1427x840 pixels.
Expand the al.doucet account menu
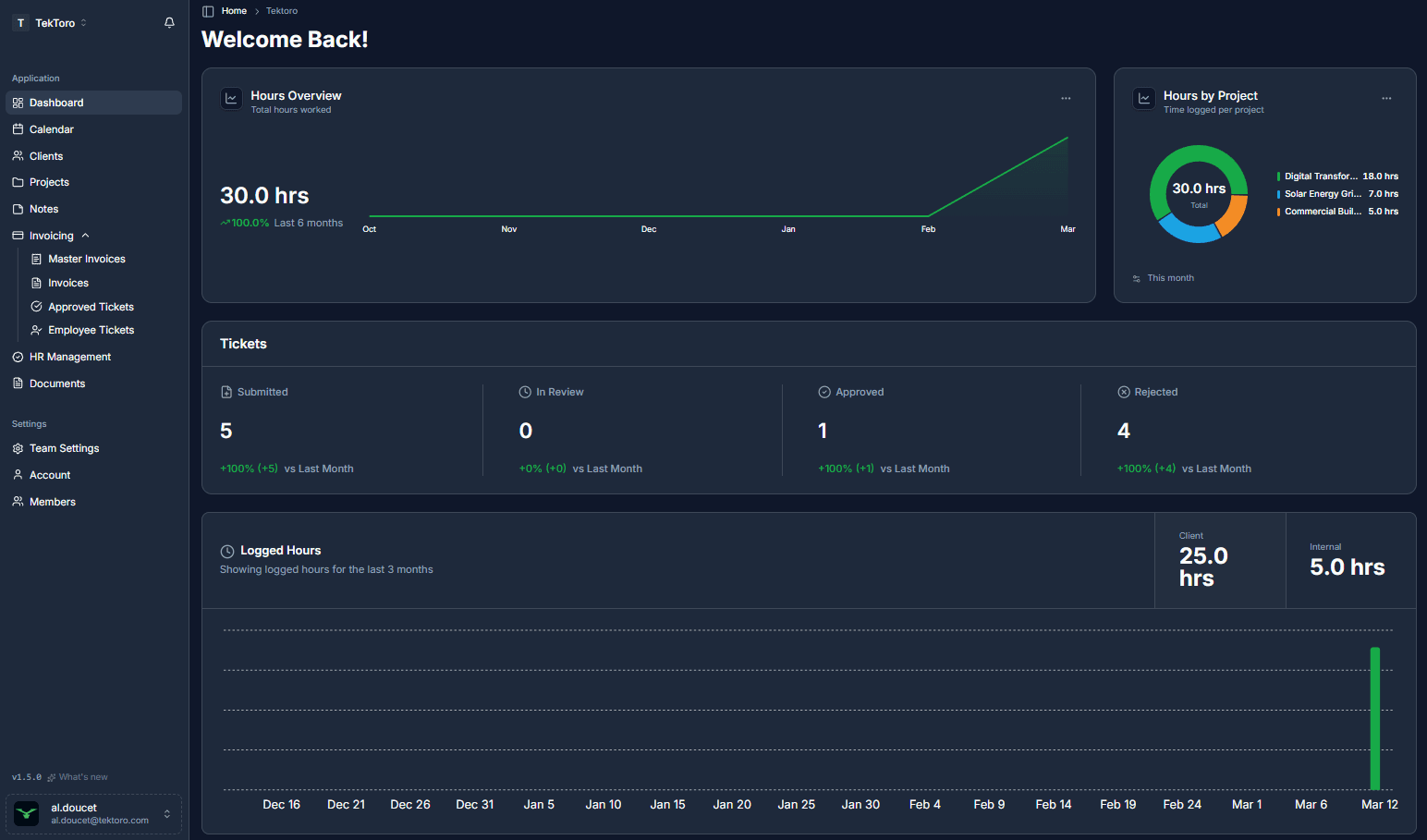click(169, 813)
